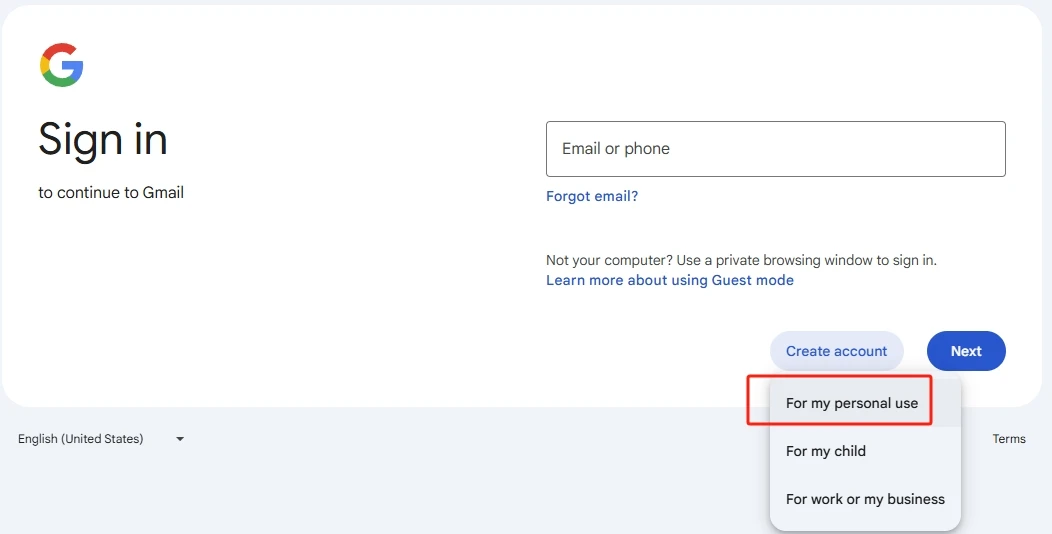
Task: Open the Forgot email? link
Action: tap(592, 196)
